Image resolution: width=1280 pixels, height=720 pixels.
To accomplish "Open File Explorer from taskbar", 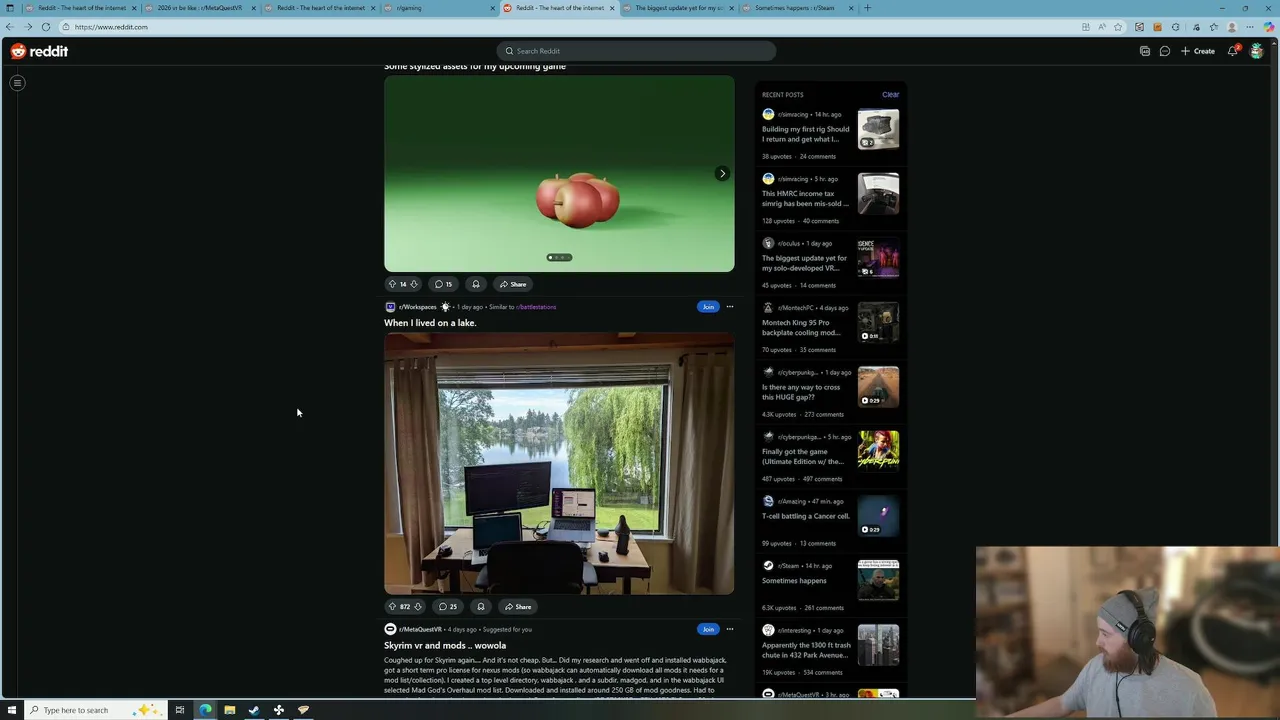I will [x=230, y=710].
